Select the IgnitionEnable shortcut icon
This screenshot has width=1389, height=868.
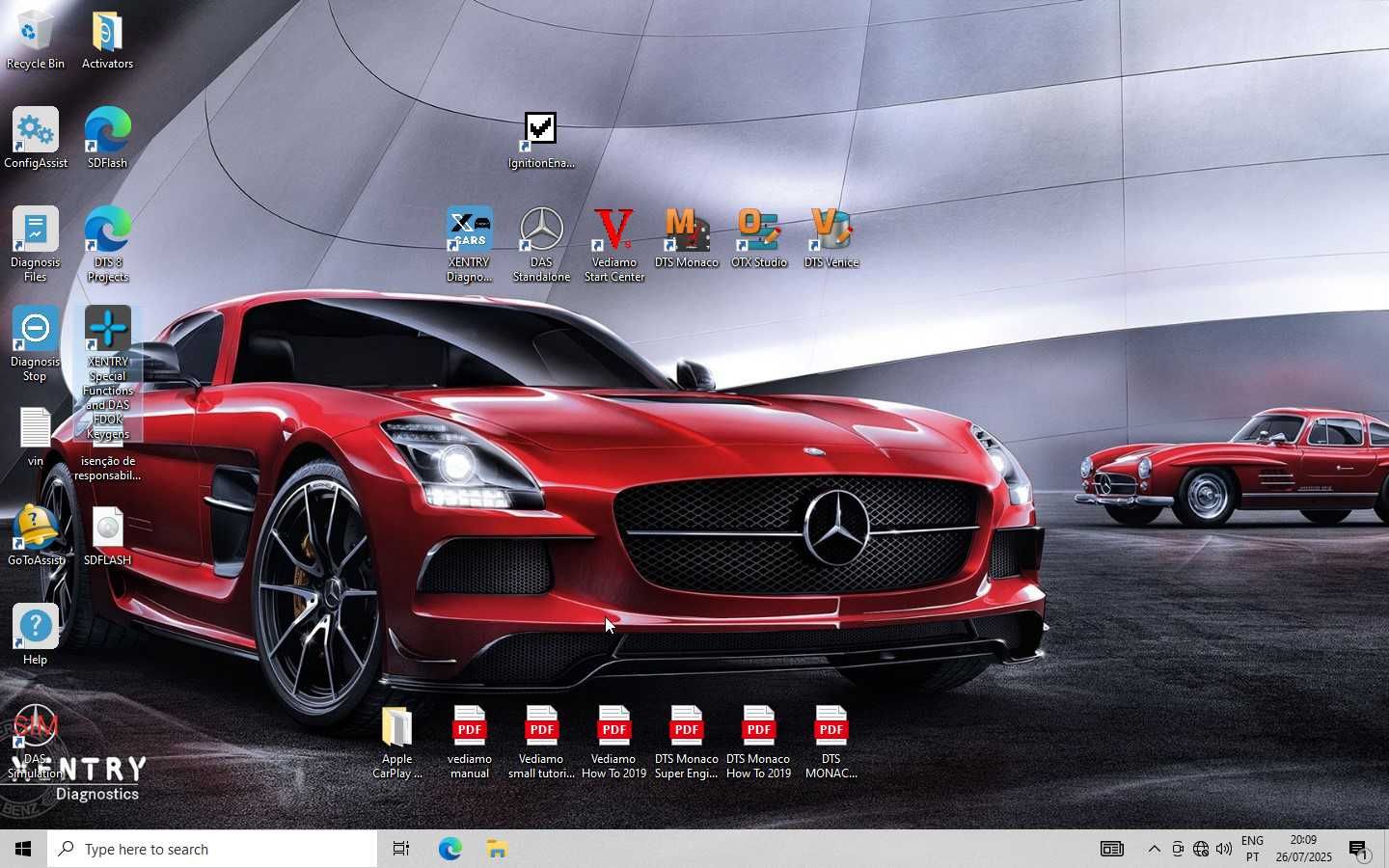point(541,140)
